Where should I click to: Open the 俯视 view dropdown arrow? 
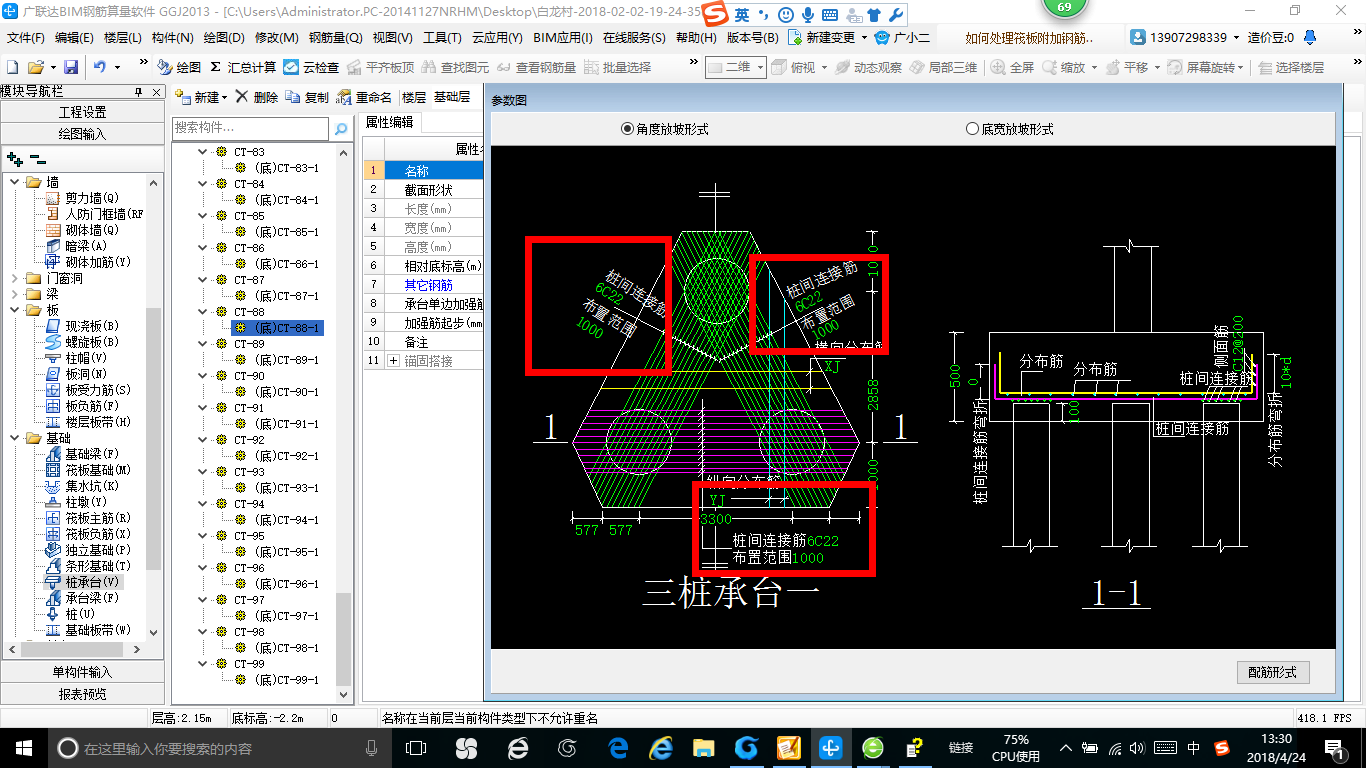(823, 68)
